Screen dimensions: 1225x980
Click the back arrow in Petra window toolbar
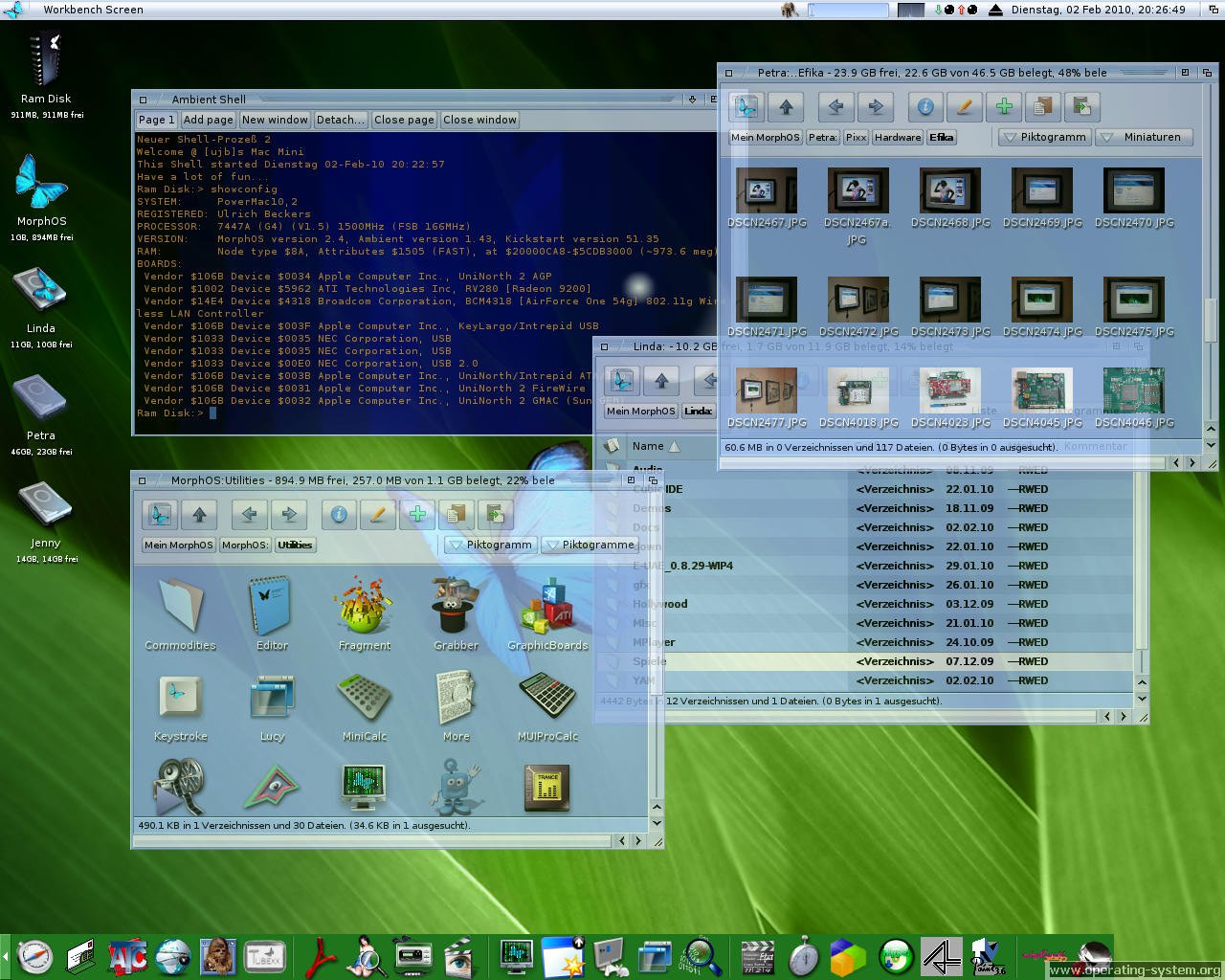(x=835, y=107)
